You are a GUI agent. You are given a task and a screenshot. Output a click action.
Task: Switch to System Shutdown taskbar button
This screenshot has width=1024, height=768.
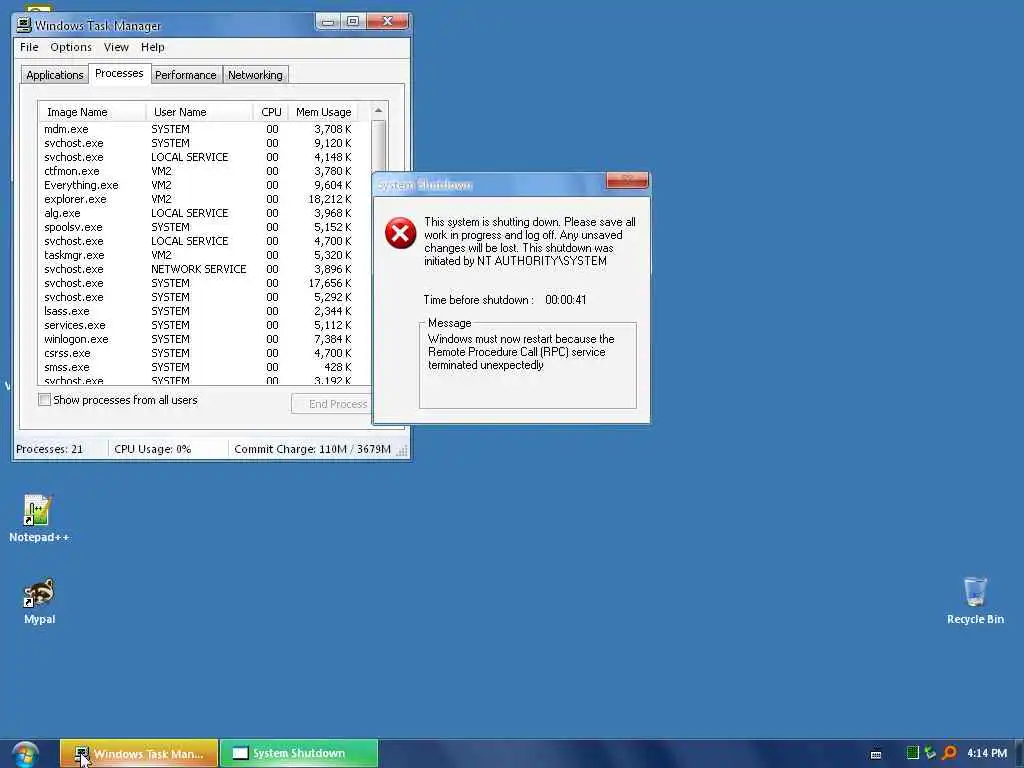point(299,754)
